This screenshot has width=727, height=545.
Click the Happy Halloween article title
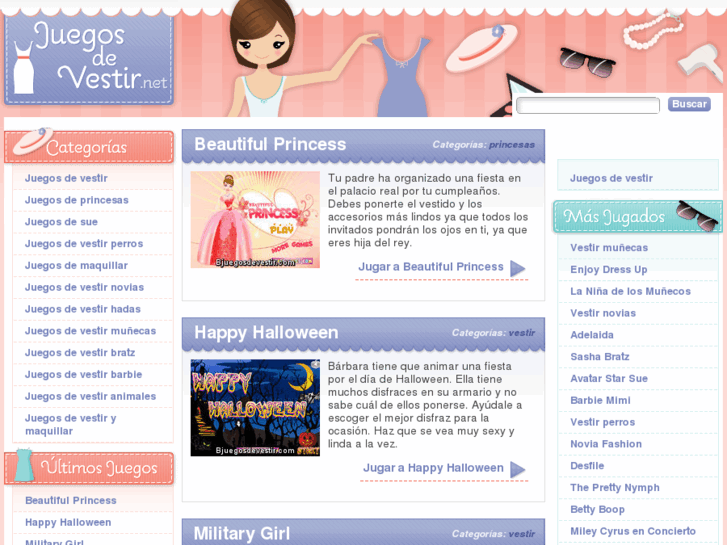point(266,333)
